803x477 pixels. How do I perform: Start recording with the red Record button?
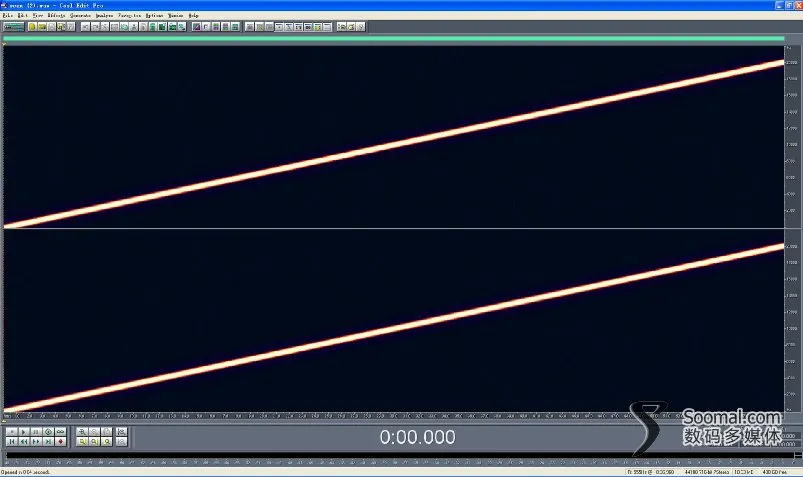[60, 441]
